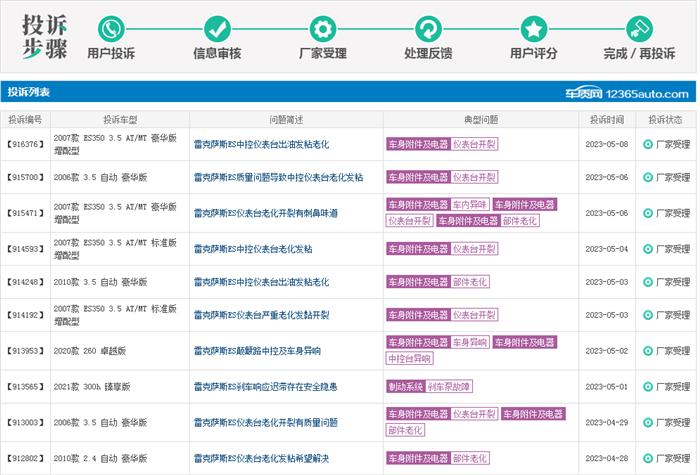Click the 问题简述 column header
Screen dimensions: 700x475
tap(286, 120)
